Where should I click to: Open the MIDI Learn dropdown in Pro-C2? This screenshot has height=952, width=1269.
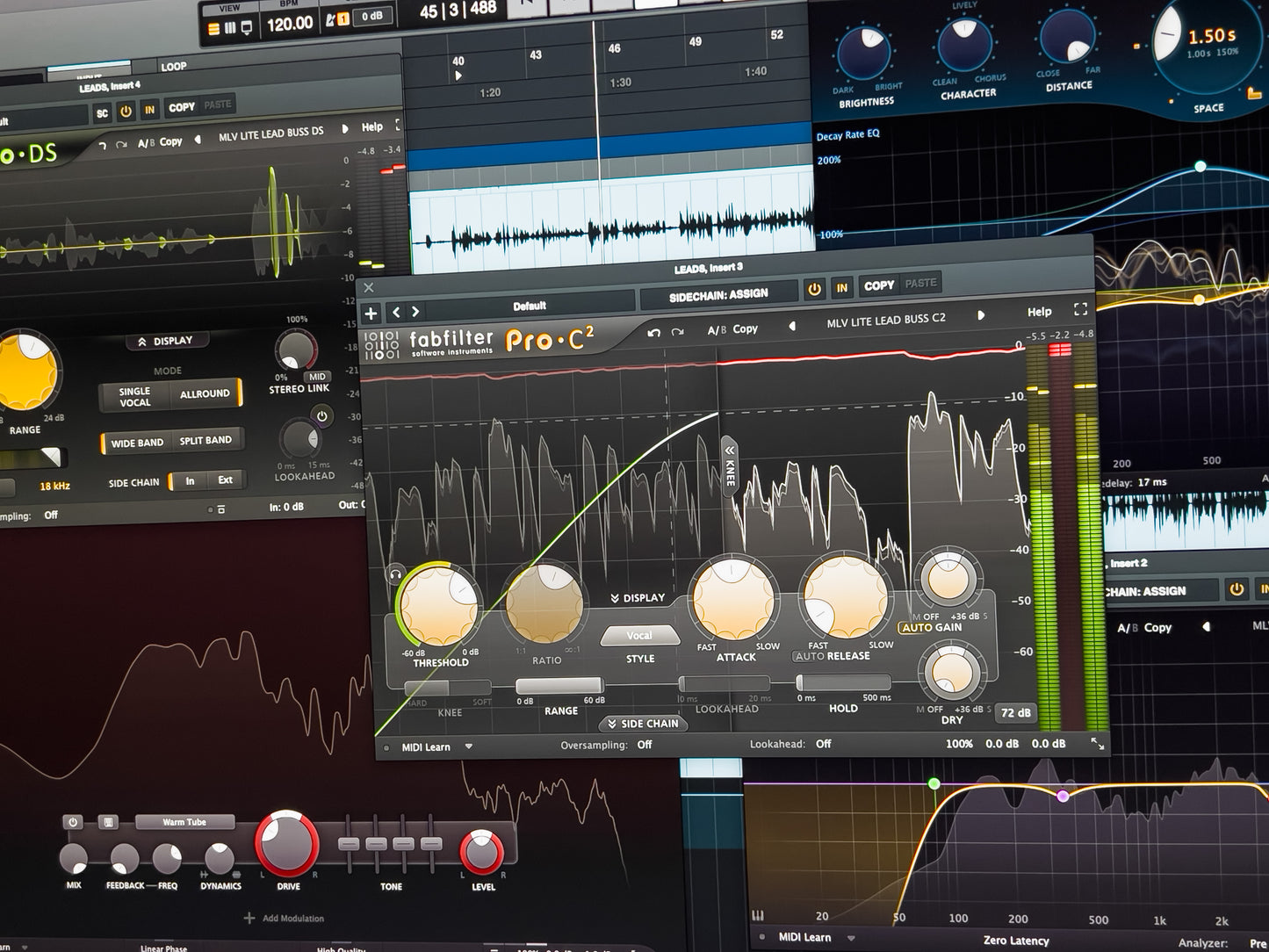point(469,746)
